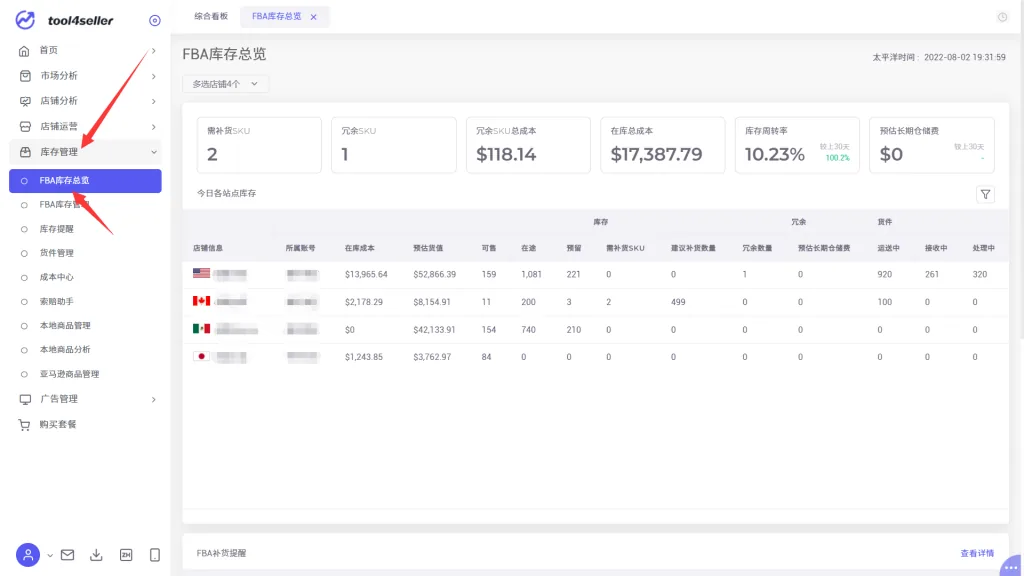Click the 库存周转率 card
Screen dimensions: 1024x576
coord(797,145)
